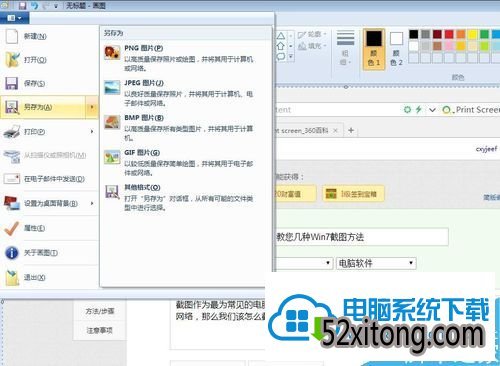This screenshot has width=500, height=366.
Task: Select the 注意事项 side tab
Action: click(100, 330)
